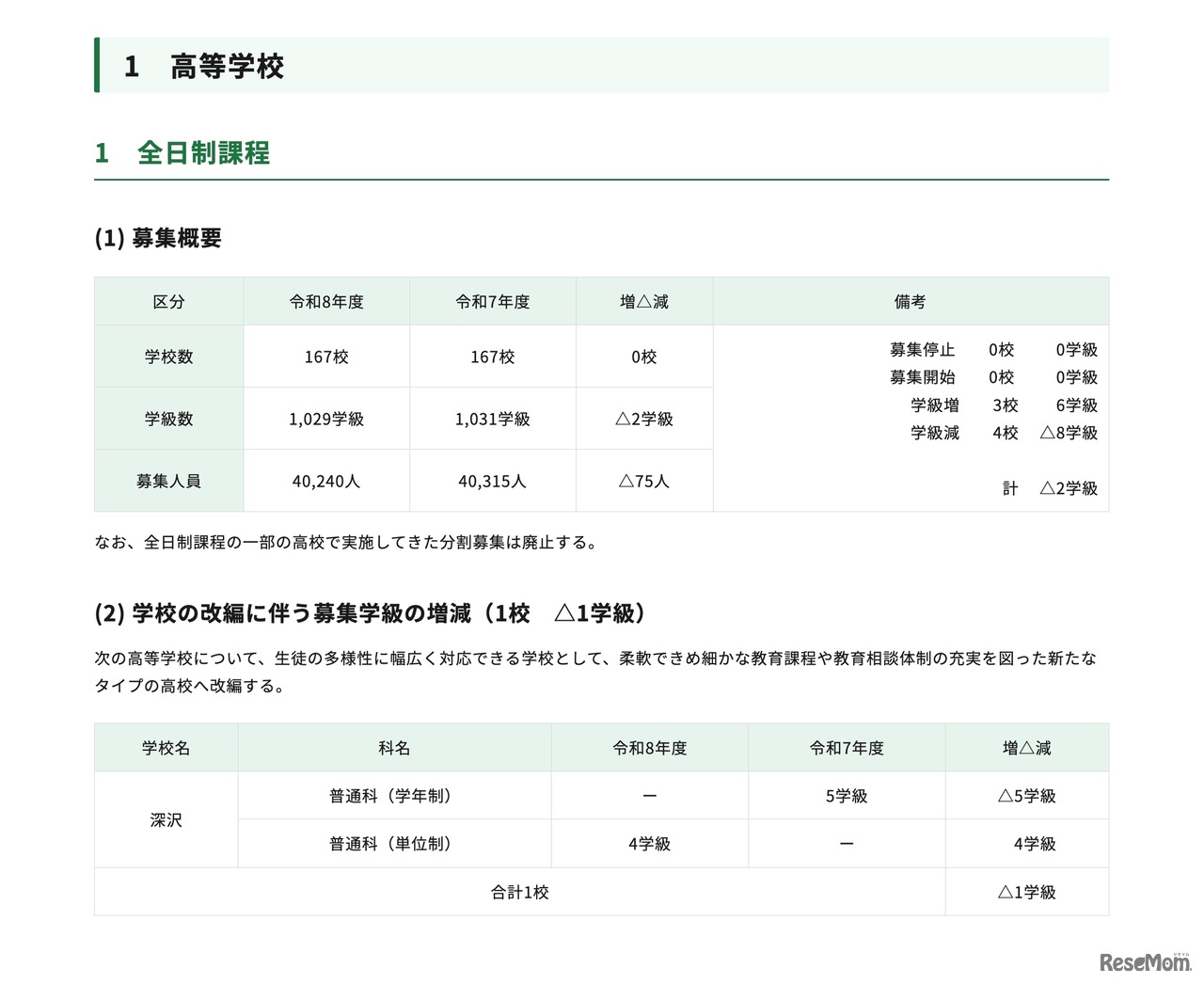Expand the 深沢 school row

tap(166, 819)
